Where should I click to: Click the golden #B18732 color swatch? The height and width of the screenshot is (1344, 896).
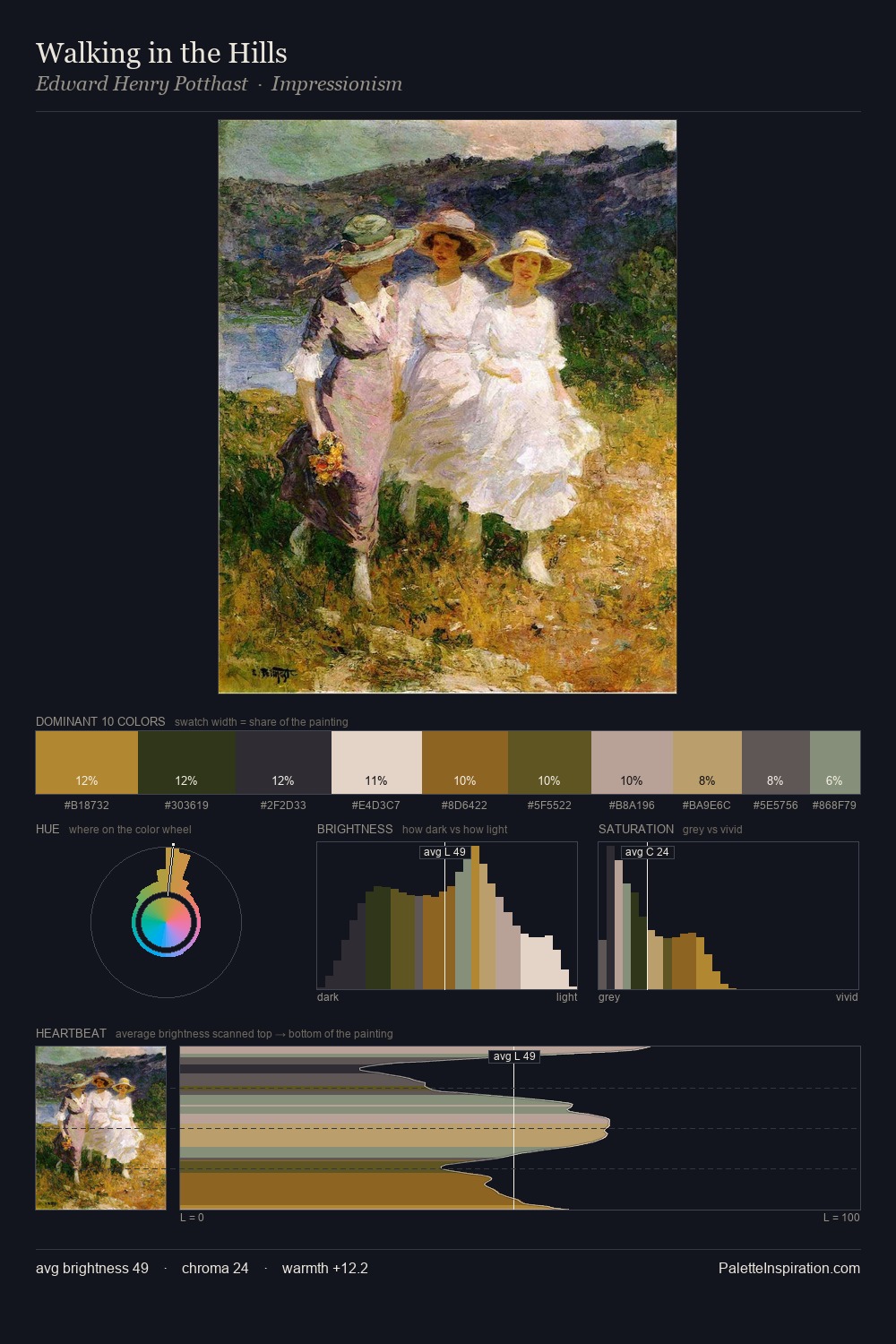coord(87,762)
